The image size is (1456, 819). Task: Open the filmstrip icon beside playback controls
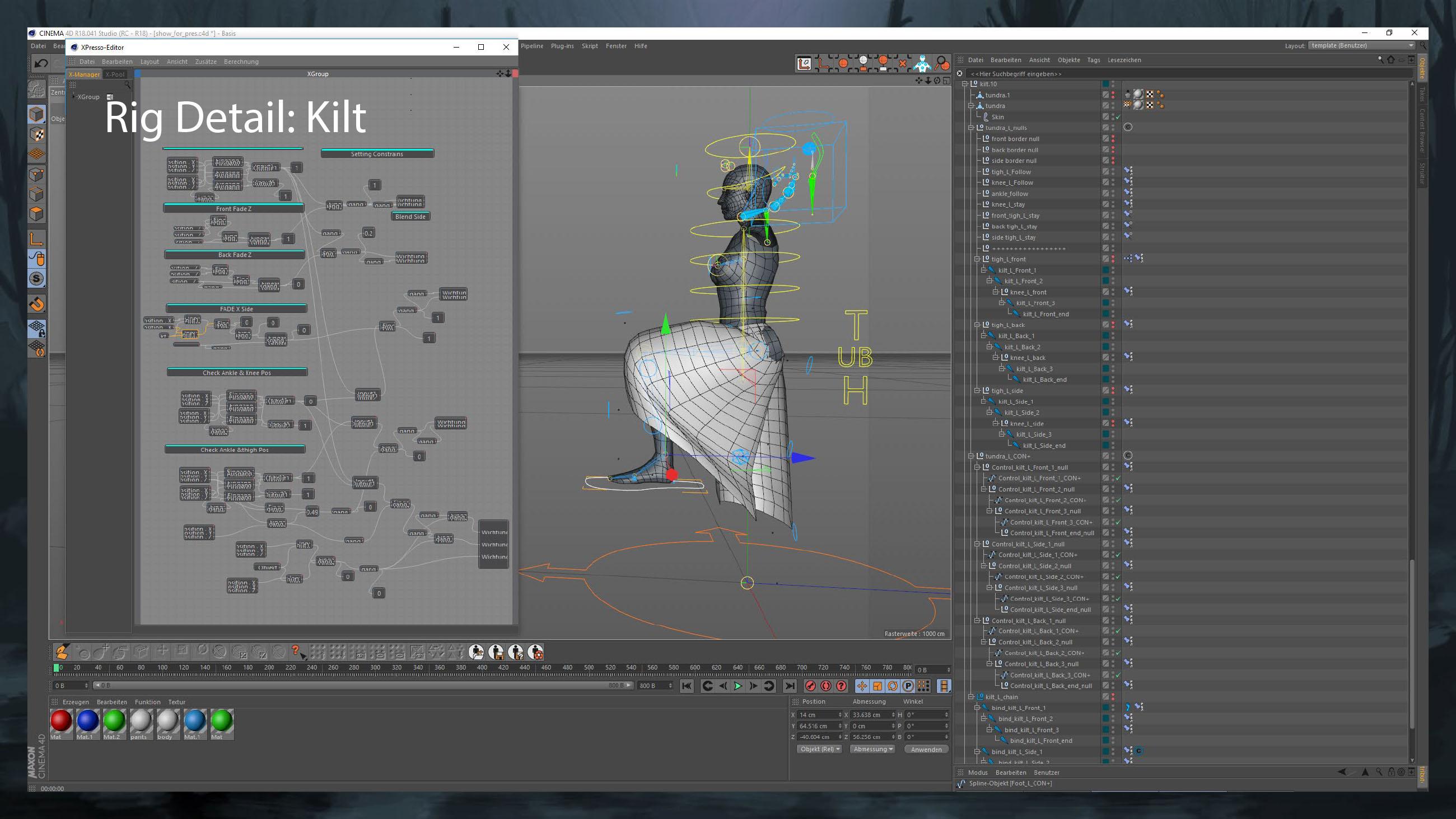[x=944, y=686]
